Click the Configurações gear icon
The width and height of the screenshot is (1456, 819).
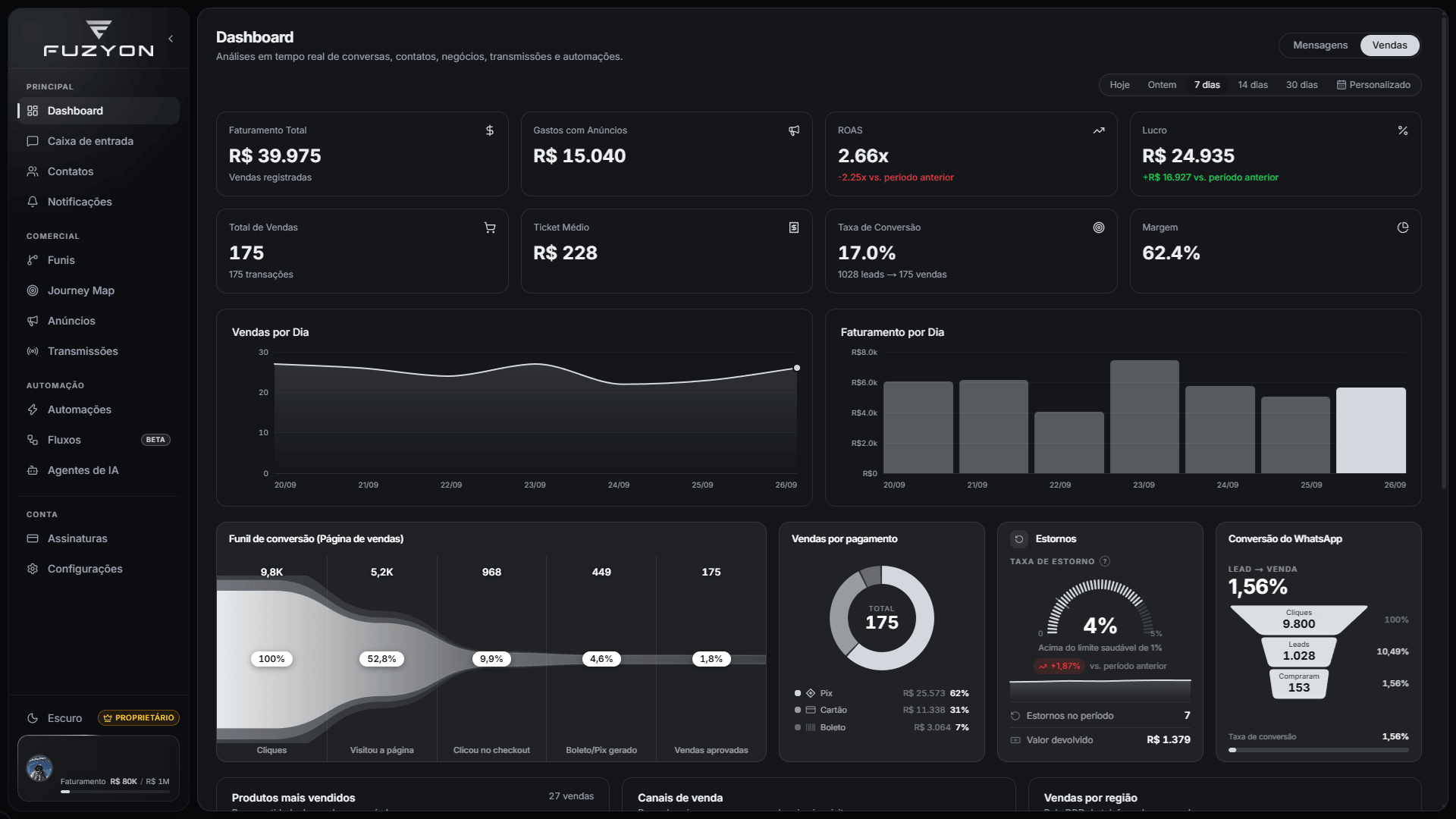point(33,569)
